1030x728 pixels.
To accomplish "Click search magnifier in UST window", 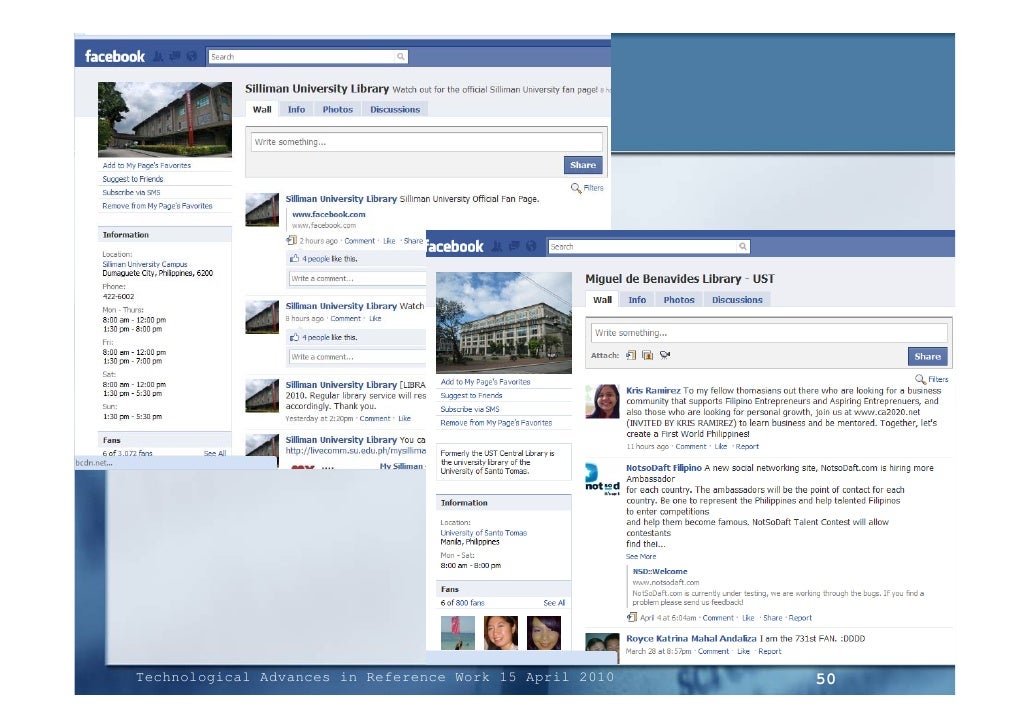I will pyautogui.click(x=742, y=247).
